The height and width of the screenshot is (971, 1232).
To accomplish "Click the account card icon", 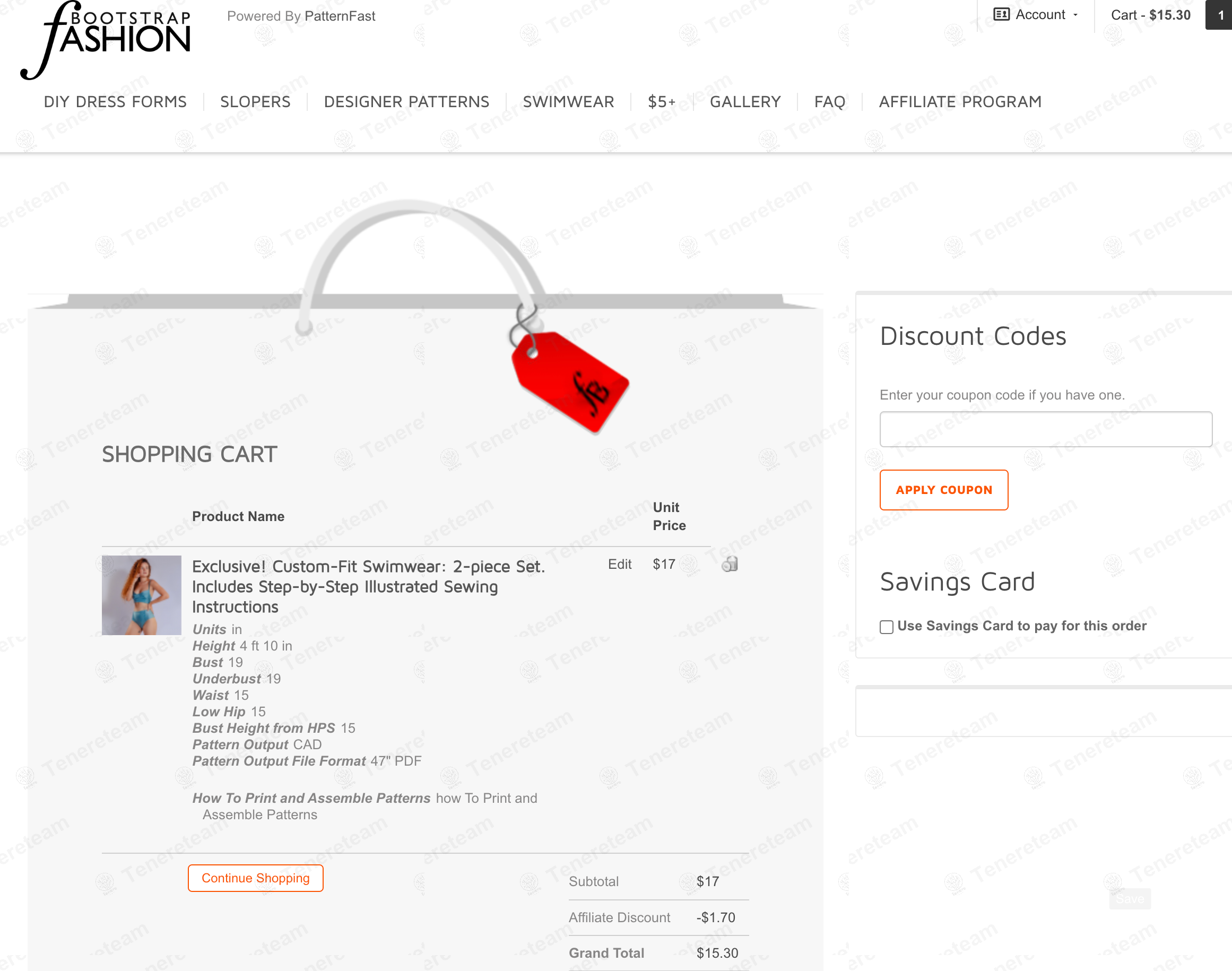I will pos(1001,15).
